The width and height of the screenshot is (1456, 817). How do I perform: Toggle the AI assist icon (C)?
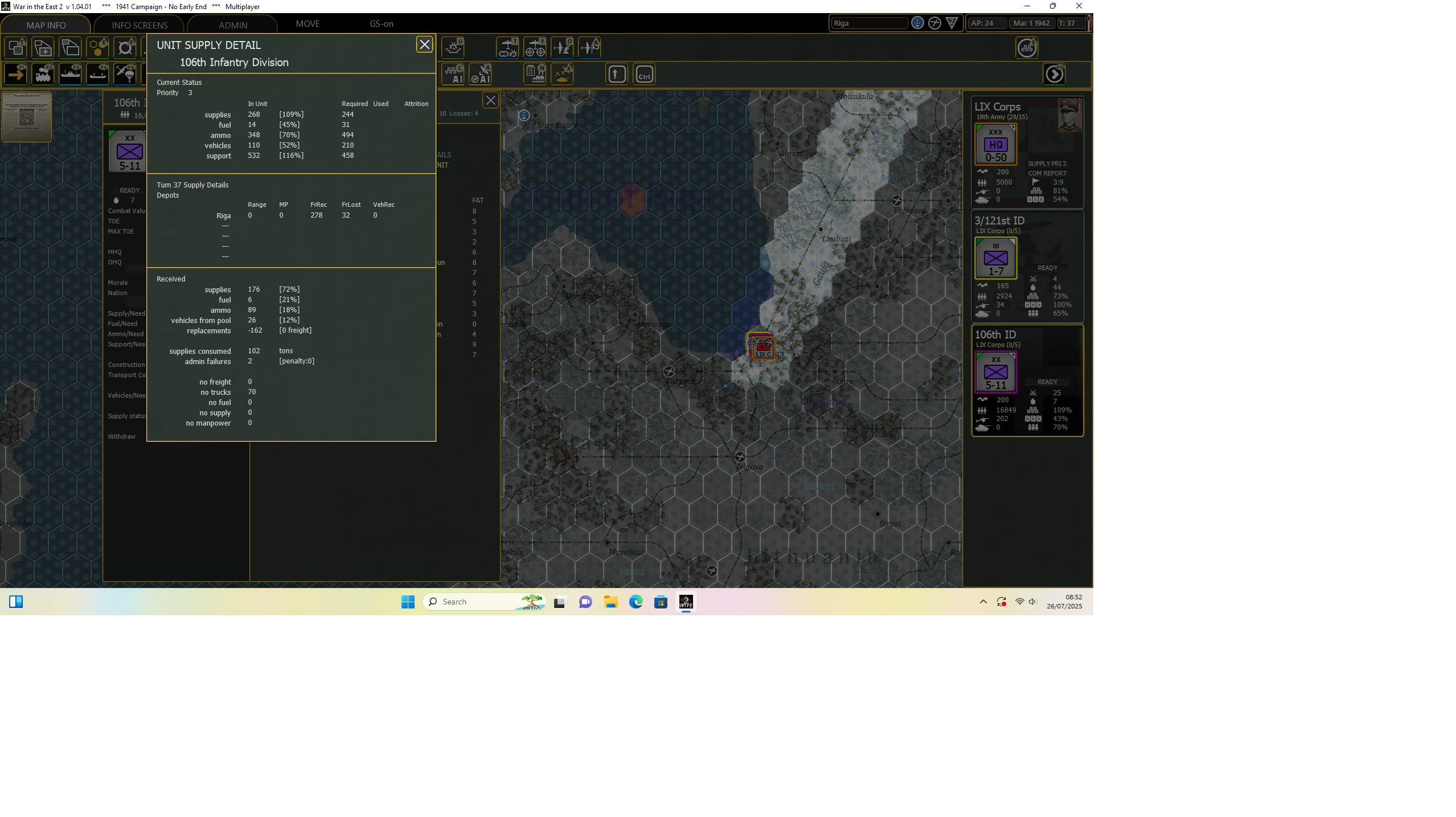453,74
